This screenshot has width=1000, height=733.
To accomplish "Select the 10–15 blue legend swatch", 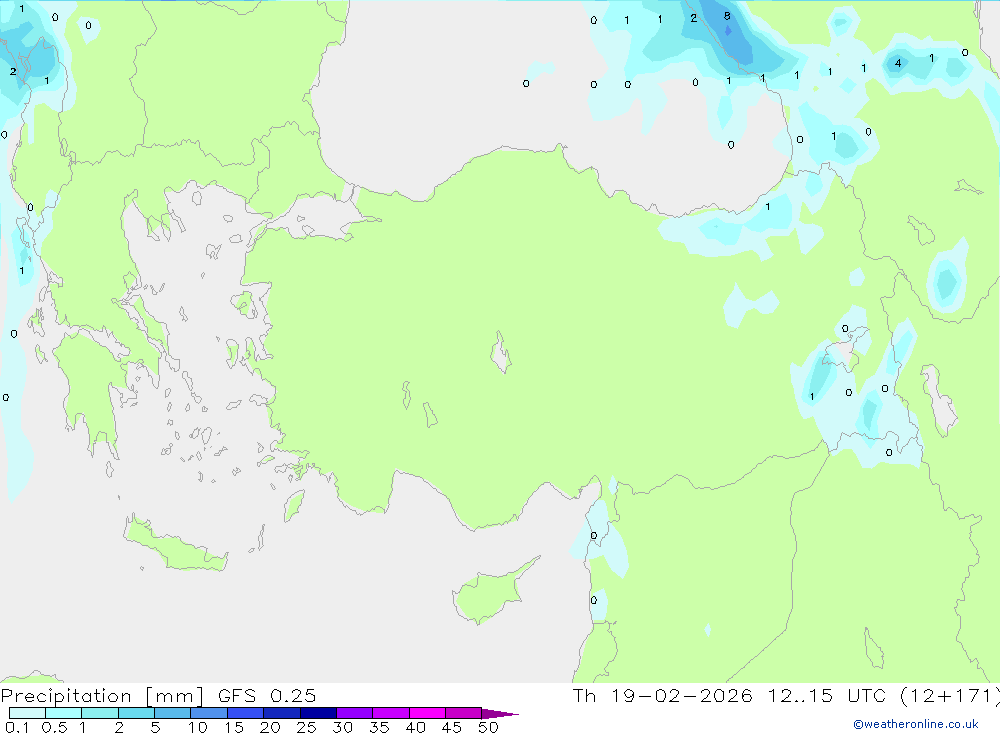I will 209,713.
